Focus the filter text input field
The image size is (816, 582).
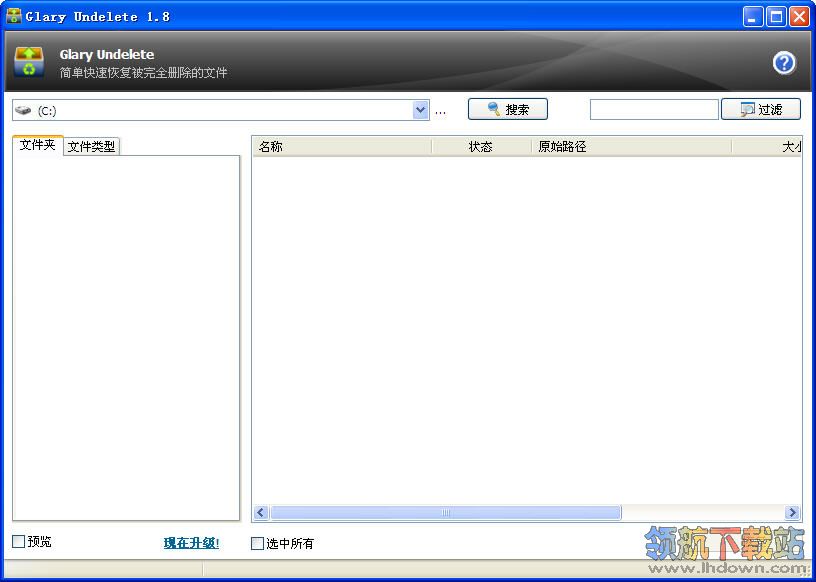point(654,109)
